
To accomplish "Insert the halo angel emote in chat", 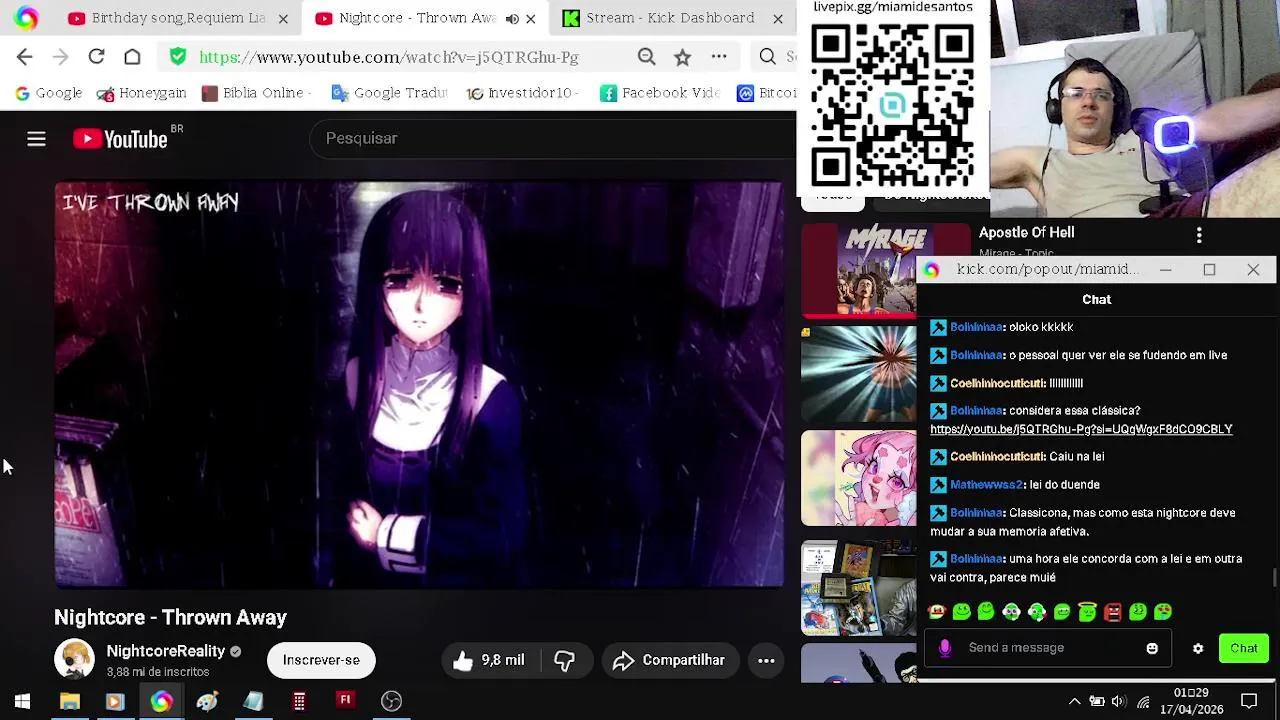I will [x=1087, y=612].
